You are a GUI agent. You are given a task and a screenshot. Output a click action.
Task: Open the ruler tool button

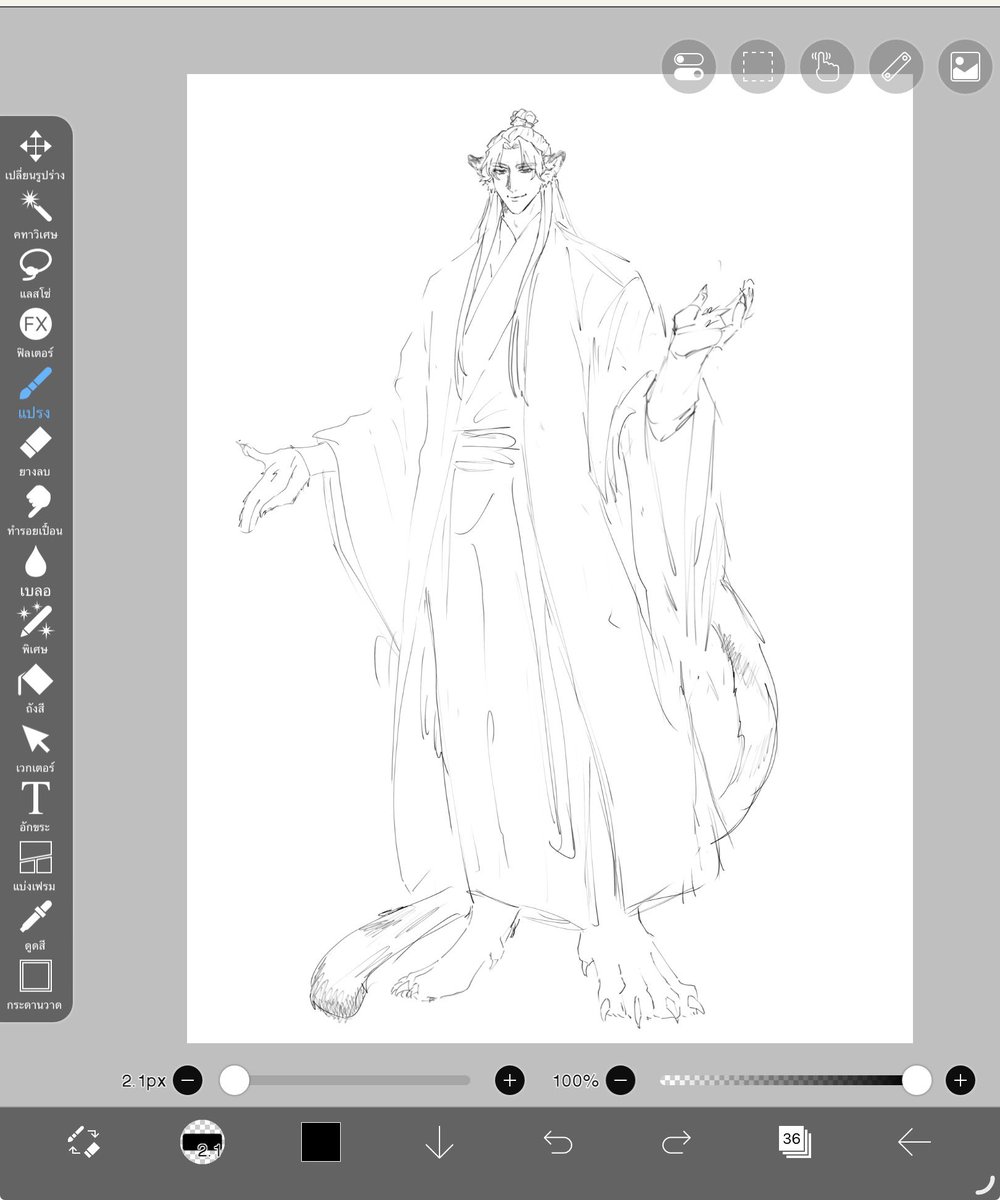coord(896,67)
